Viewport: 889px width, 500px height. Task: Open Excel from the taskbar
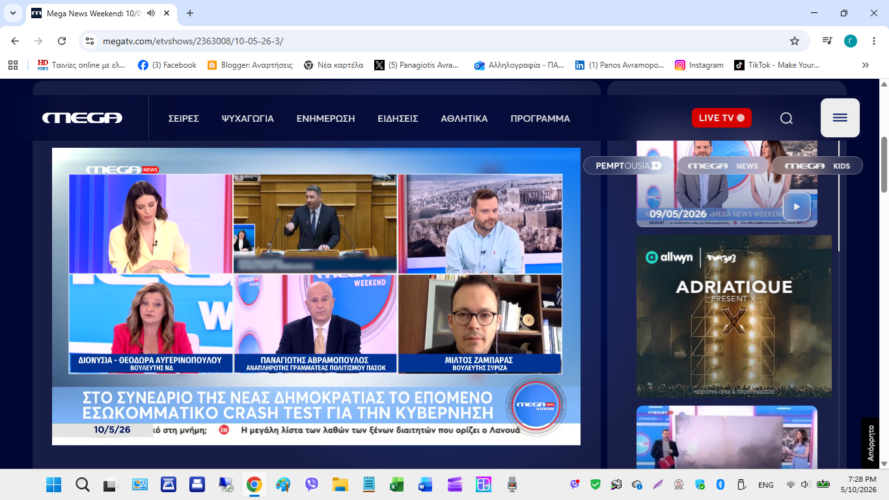coord(396,485)
